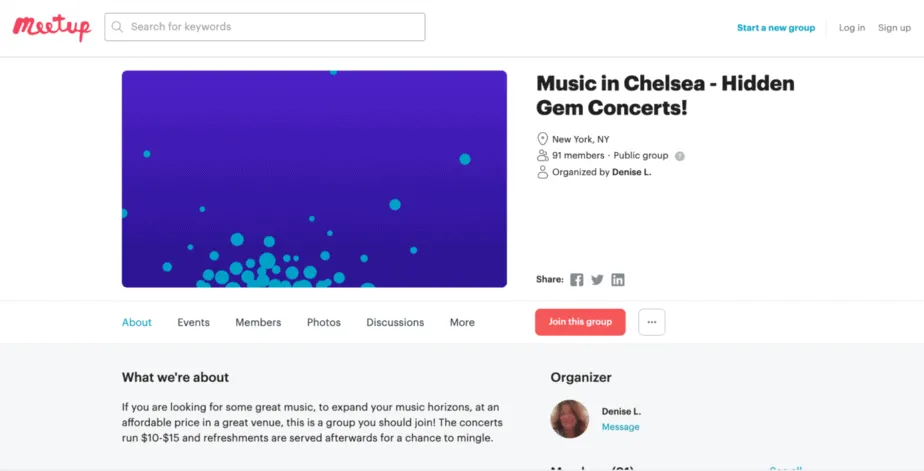Go to the Members tab
The width and height of the screenshot is (924, 471).
258,323
